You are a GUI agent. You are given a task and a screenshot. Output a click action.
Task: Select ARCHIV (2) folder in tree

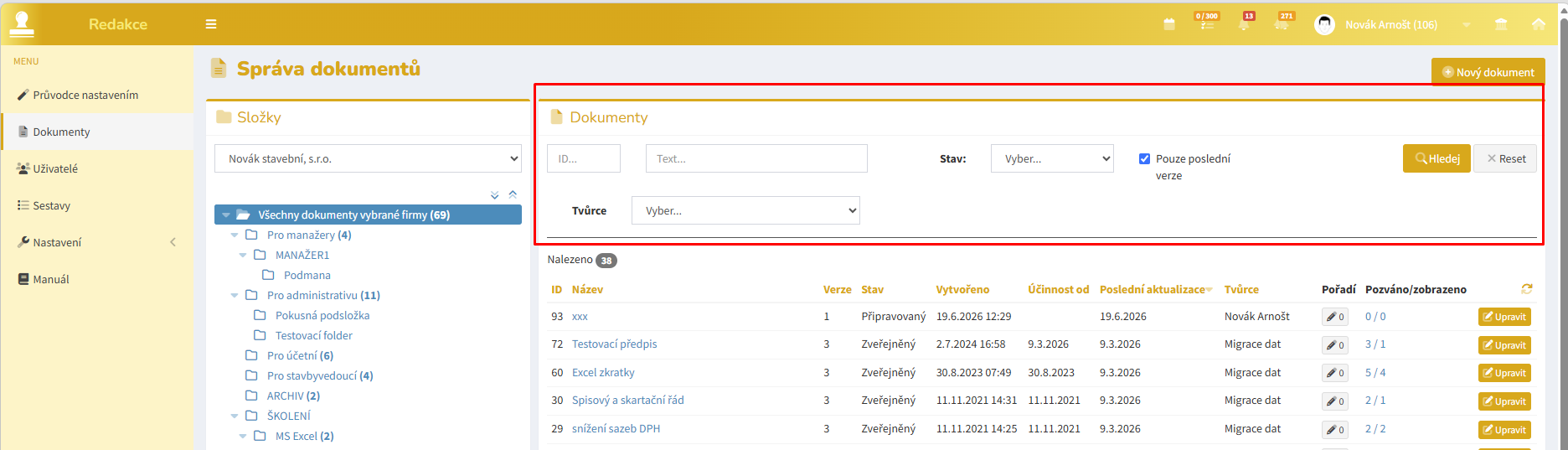293,396
